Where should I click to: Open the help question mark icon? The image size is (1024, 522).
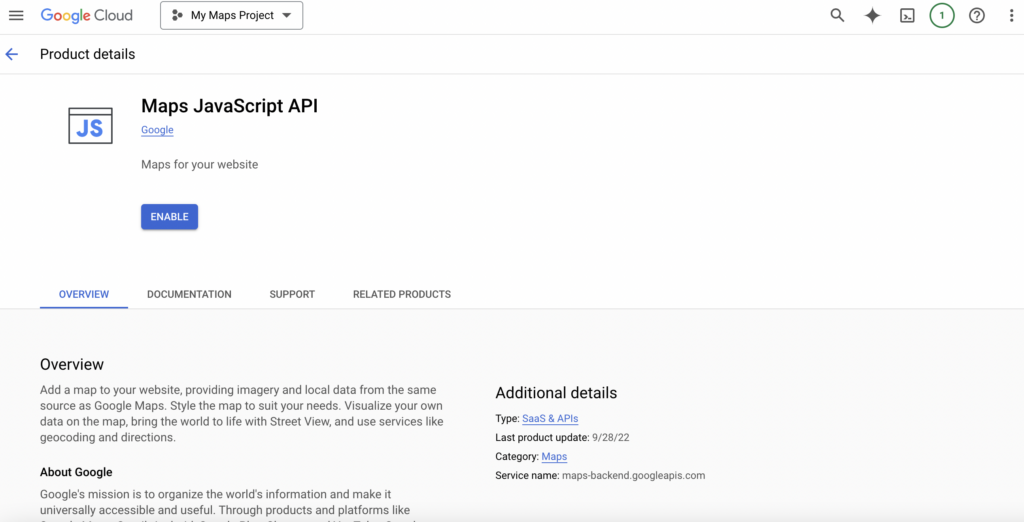pyautogui.click(x=976, y=16)
